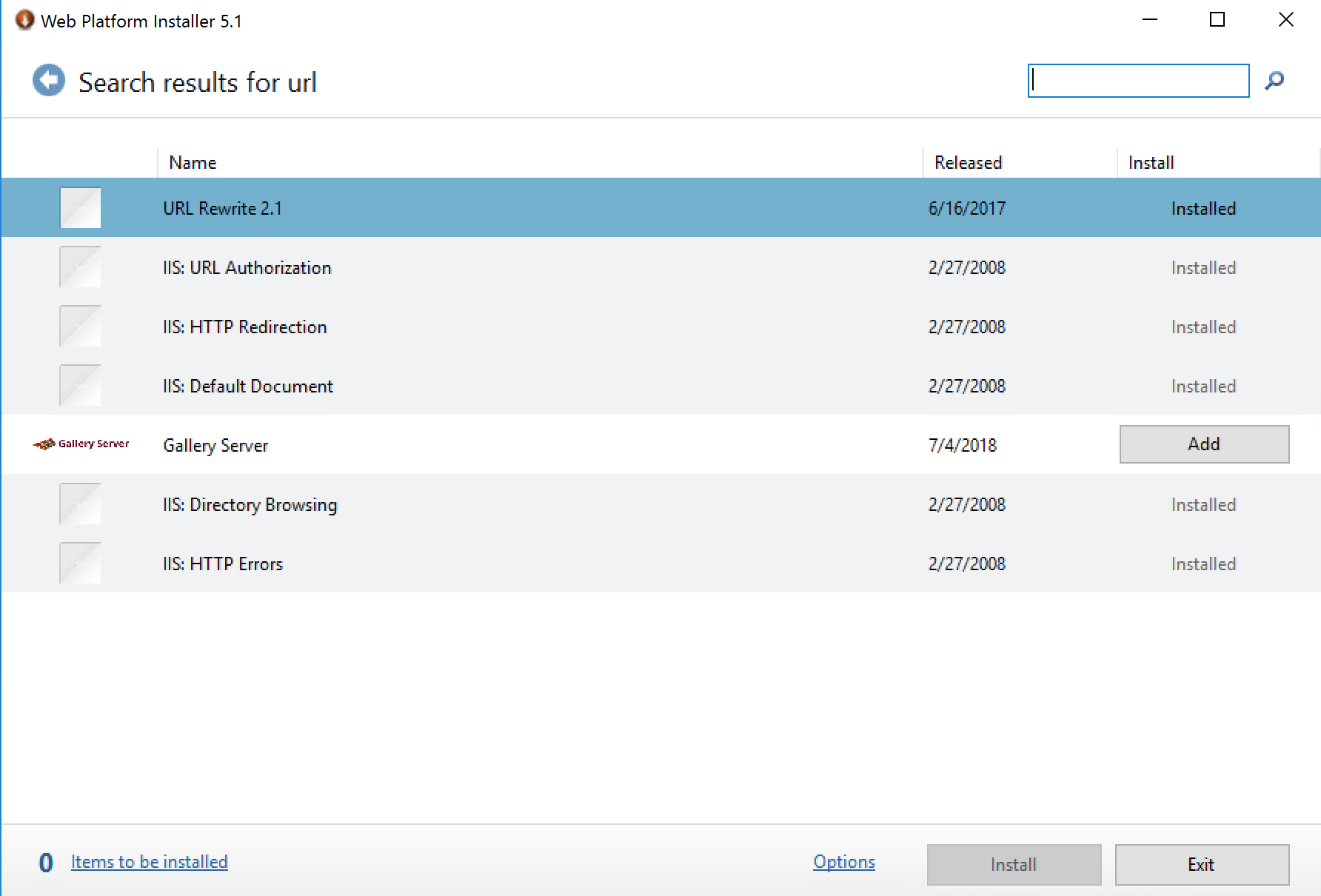Select the Gallery Server row
This screenshot has height=896, width=1321.
[x=518, y=444]
